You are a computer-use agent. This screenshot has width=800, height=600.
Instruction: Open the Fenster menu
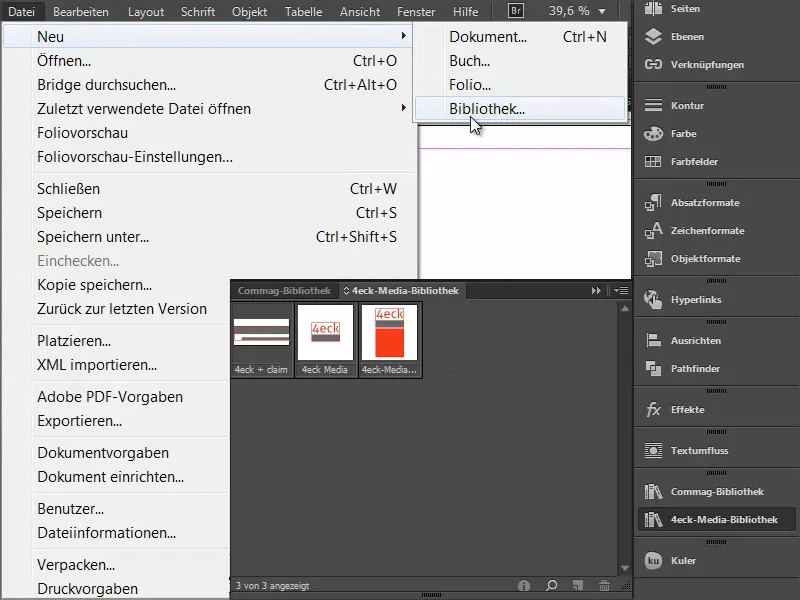click(416, 11)
